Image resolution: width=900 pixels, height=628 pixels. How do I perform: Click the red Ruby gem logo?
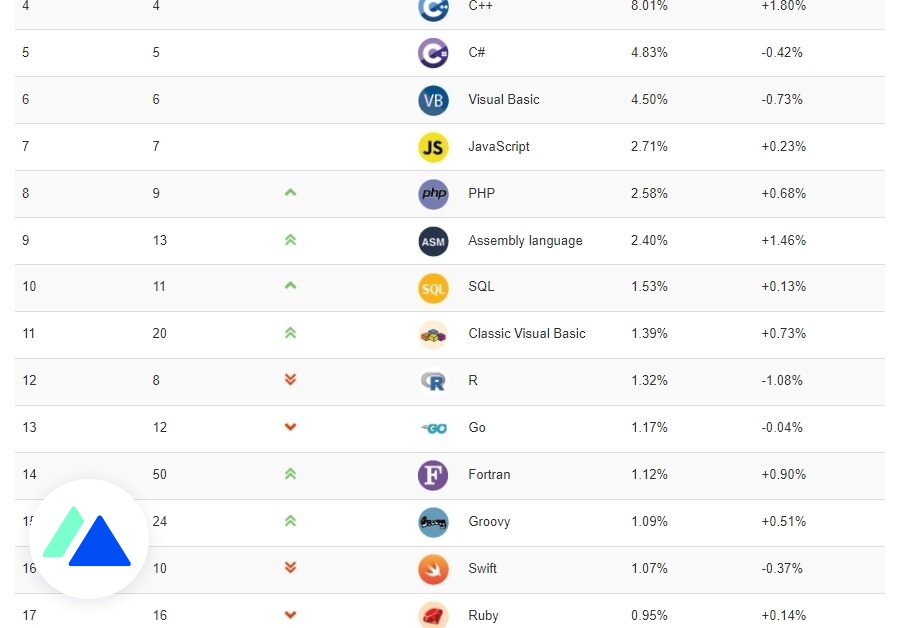point(433,615)
